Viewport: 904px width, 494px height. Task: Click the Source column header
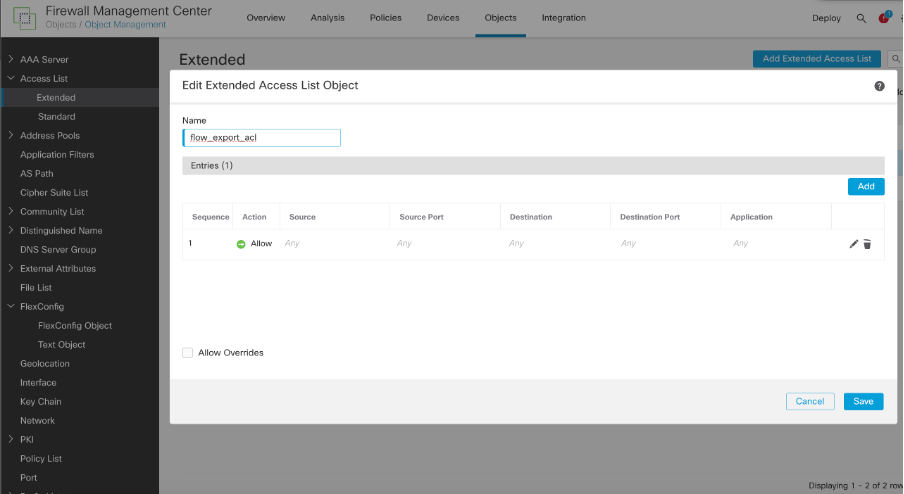(x=302, y=217)
